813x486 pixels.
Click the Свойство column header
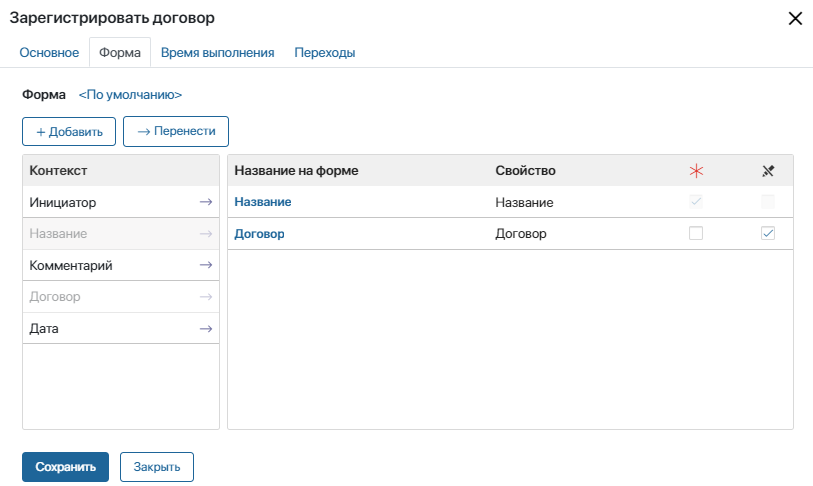click(x=525, y=171)
